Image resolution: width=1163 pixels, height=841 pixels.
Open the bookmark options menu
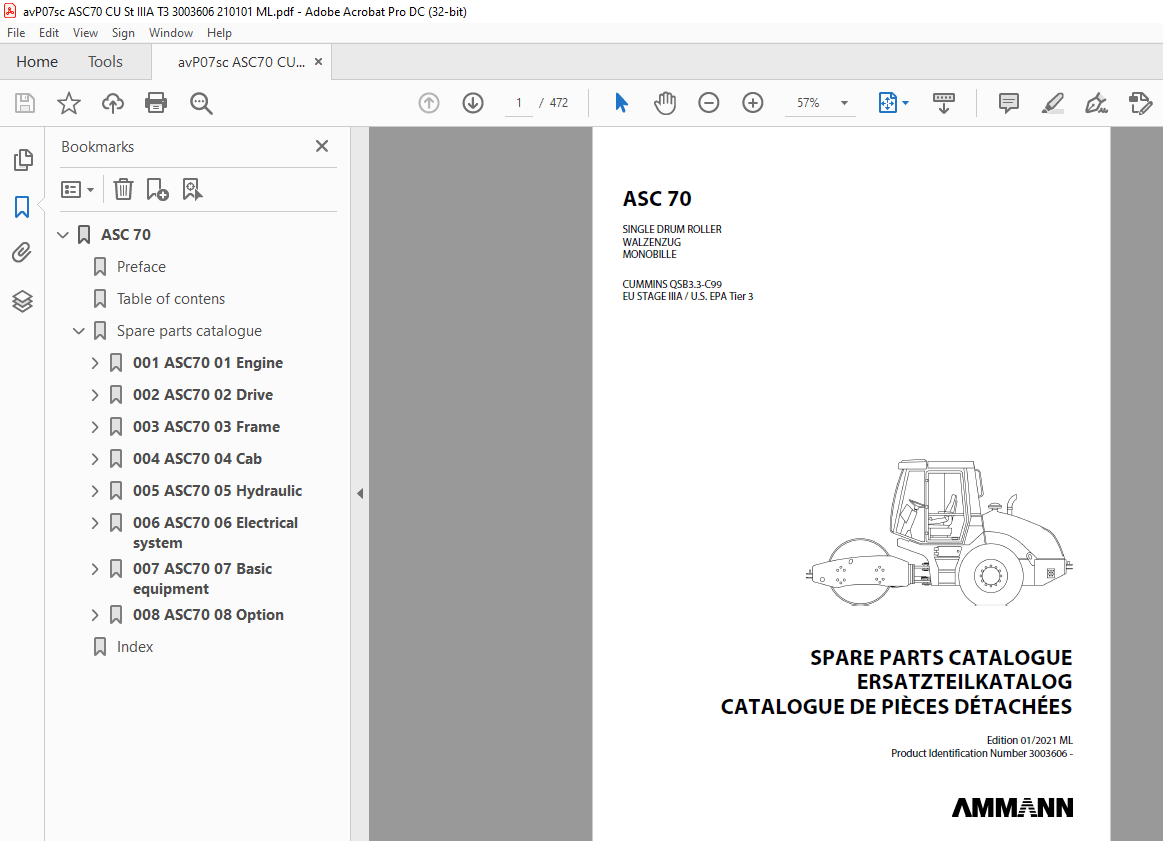coord(77,189)
